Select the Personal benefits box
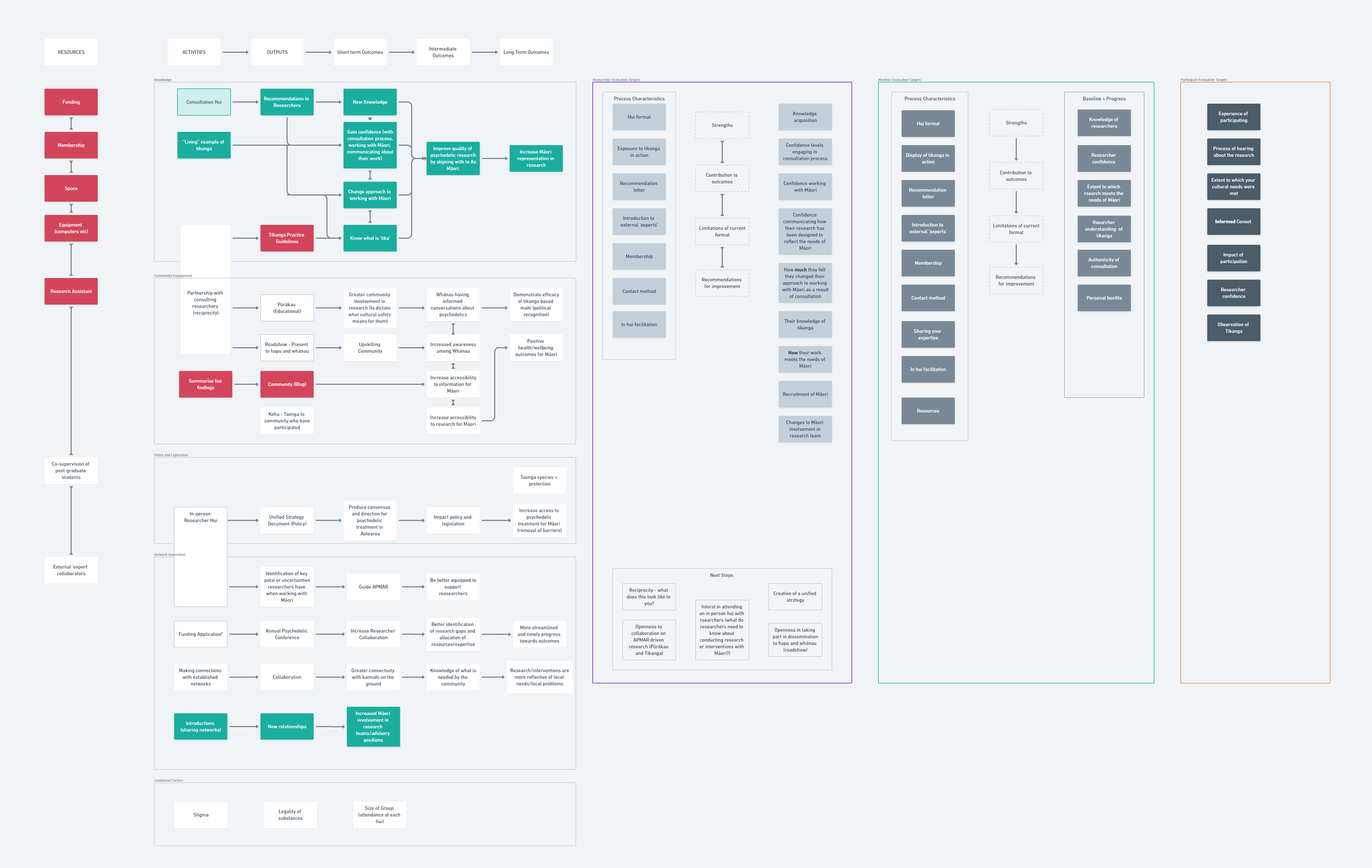1372x868 pixels. [x=1104, y=298]
